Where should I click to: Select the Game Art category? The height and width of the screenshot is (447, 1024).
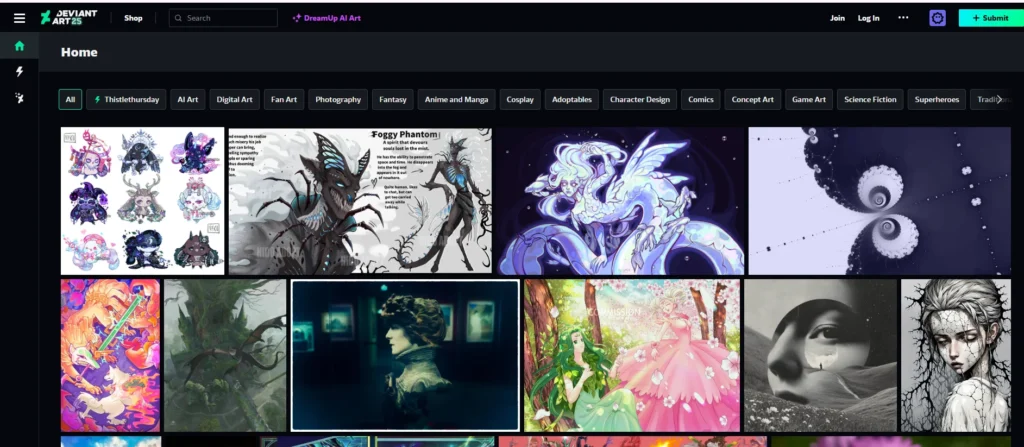[x=808, y=99]
